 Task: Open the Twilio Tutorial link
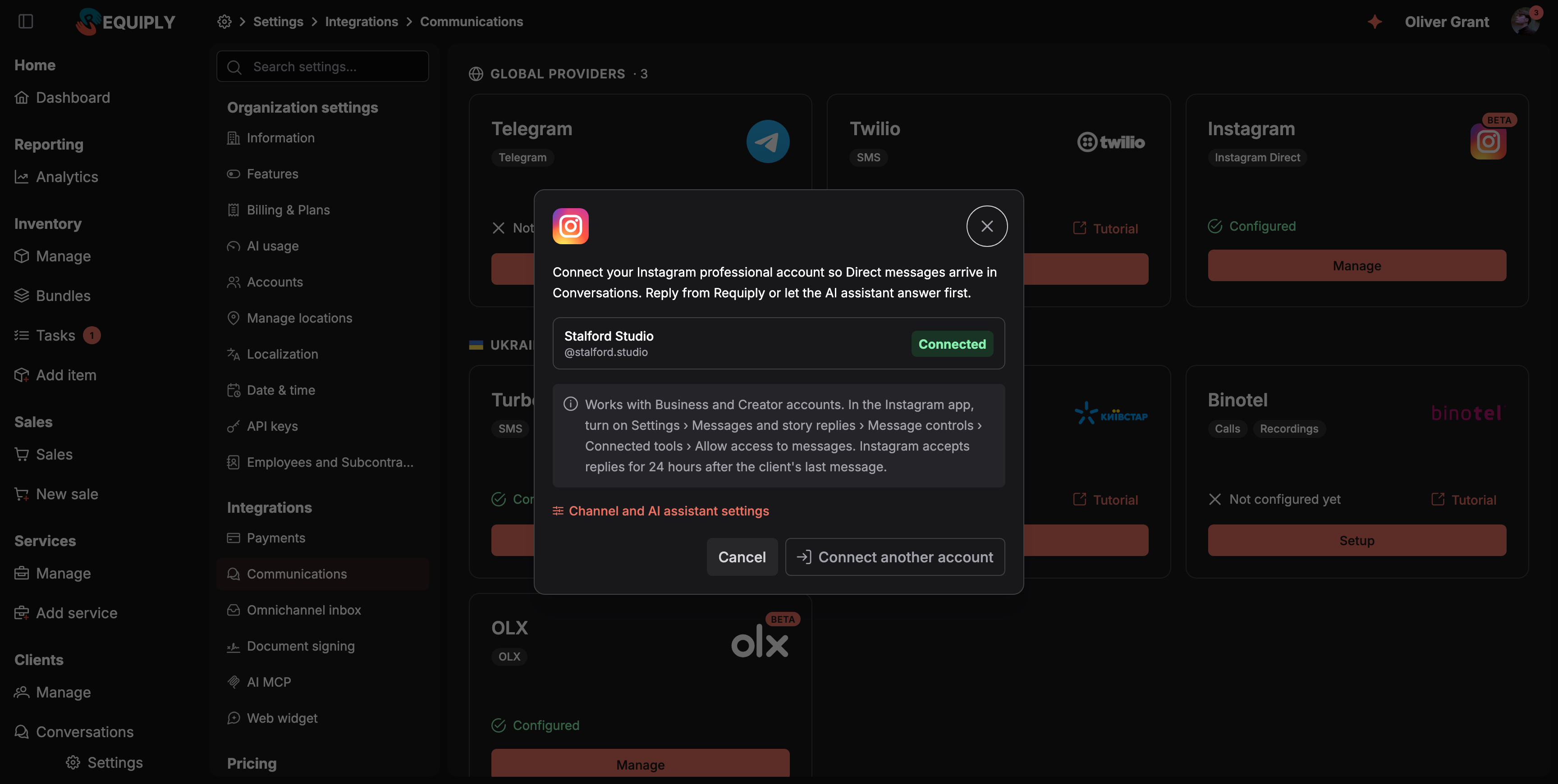(x=1105, y=228)
